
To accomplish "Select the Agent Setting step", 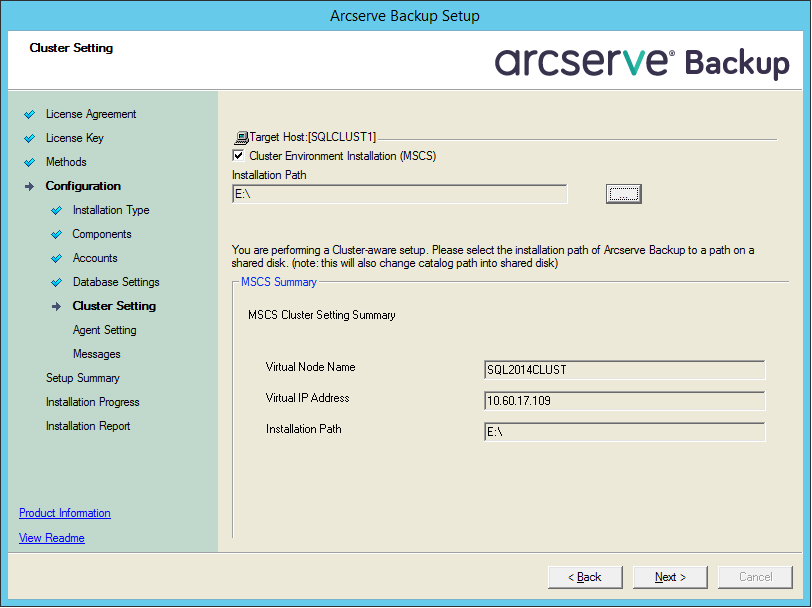I will click(x=104, y=330).
